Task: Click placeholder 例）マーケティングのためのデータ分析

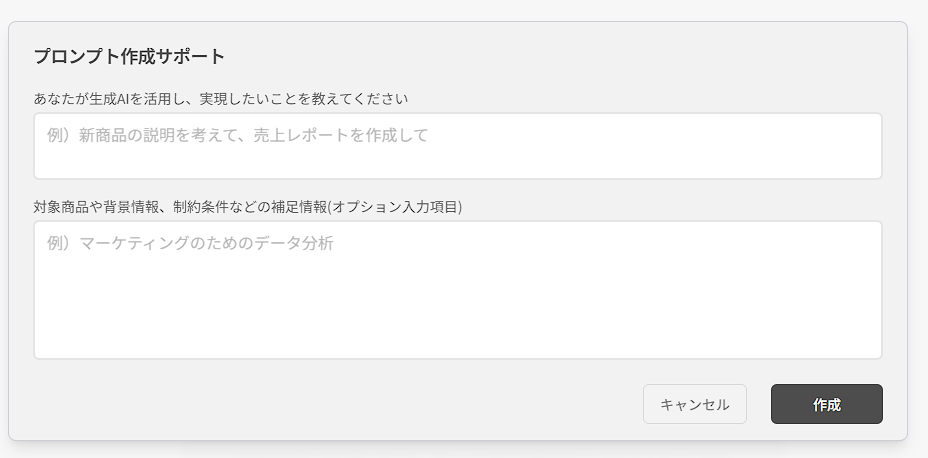Action: click(191, 243)
